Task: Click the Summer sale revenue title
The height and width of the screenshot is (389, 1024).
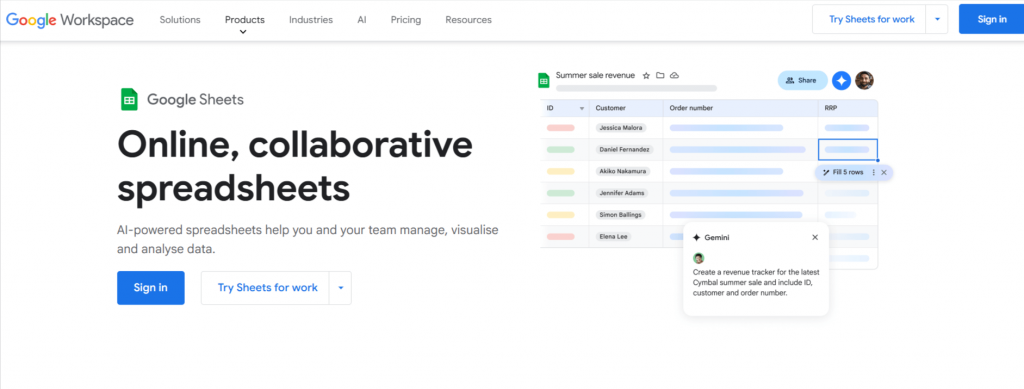Action: click(595, 76)
